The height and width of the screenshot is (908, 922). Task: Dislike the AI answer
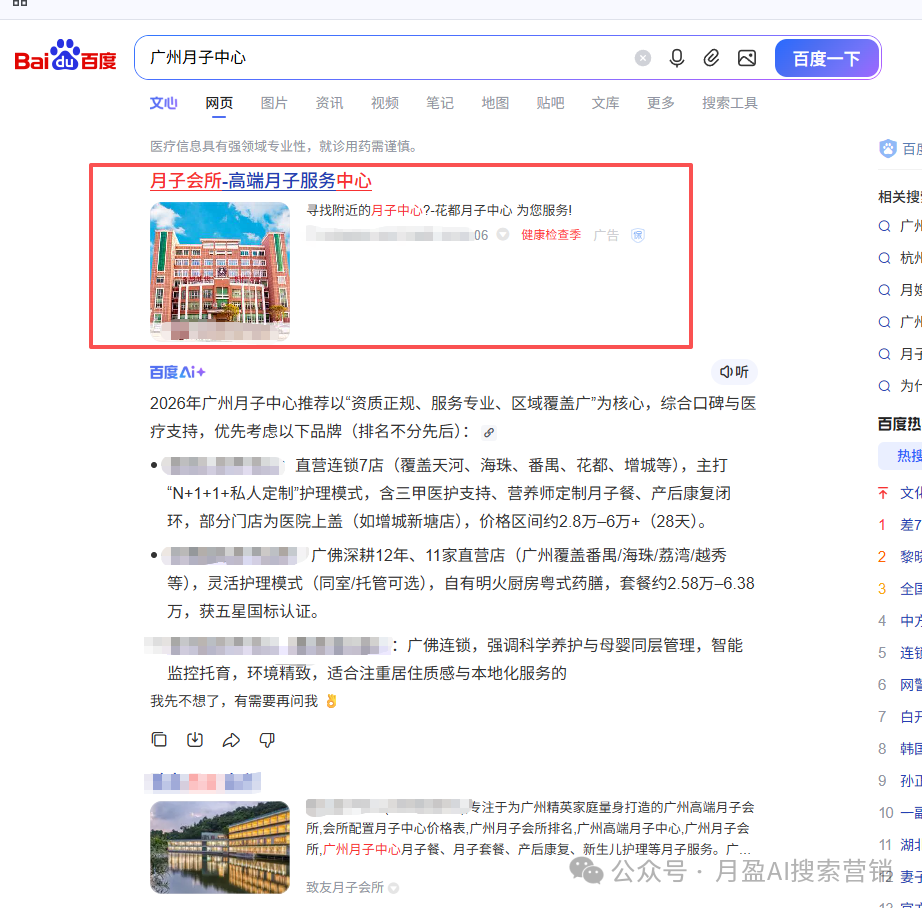pos(267,740)
